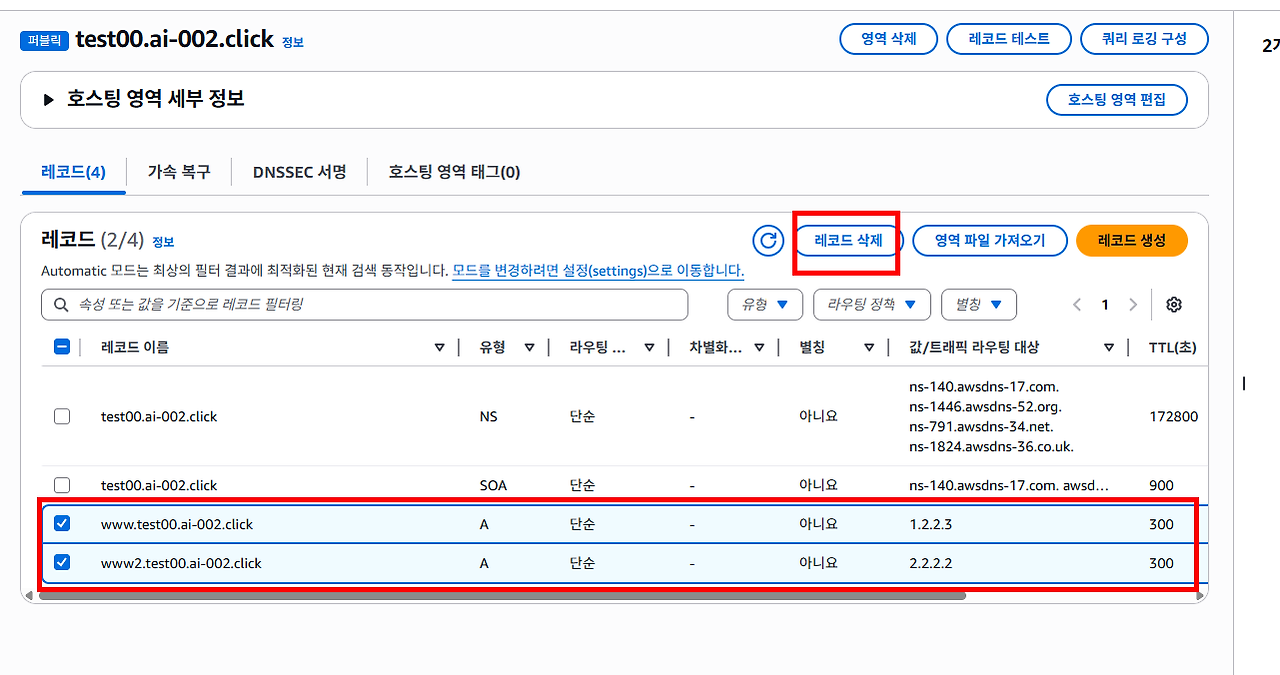Select page number 1
Screen dimensions: 1280x675
point(1105,305)
